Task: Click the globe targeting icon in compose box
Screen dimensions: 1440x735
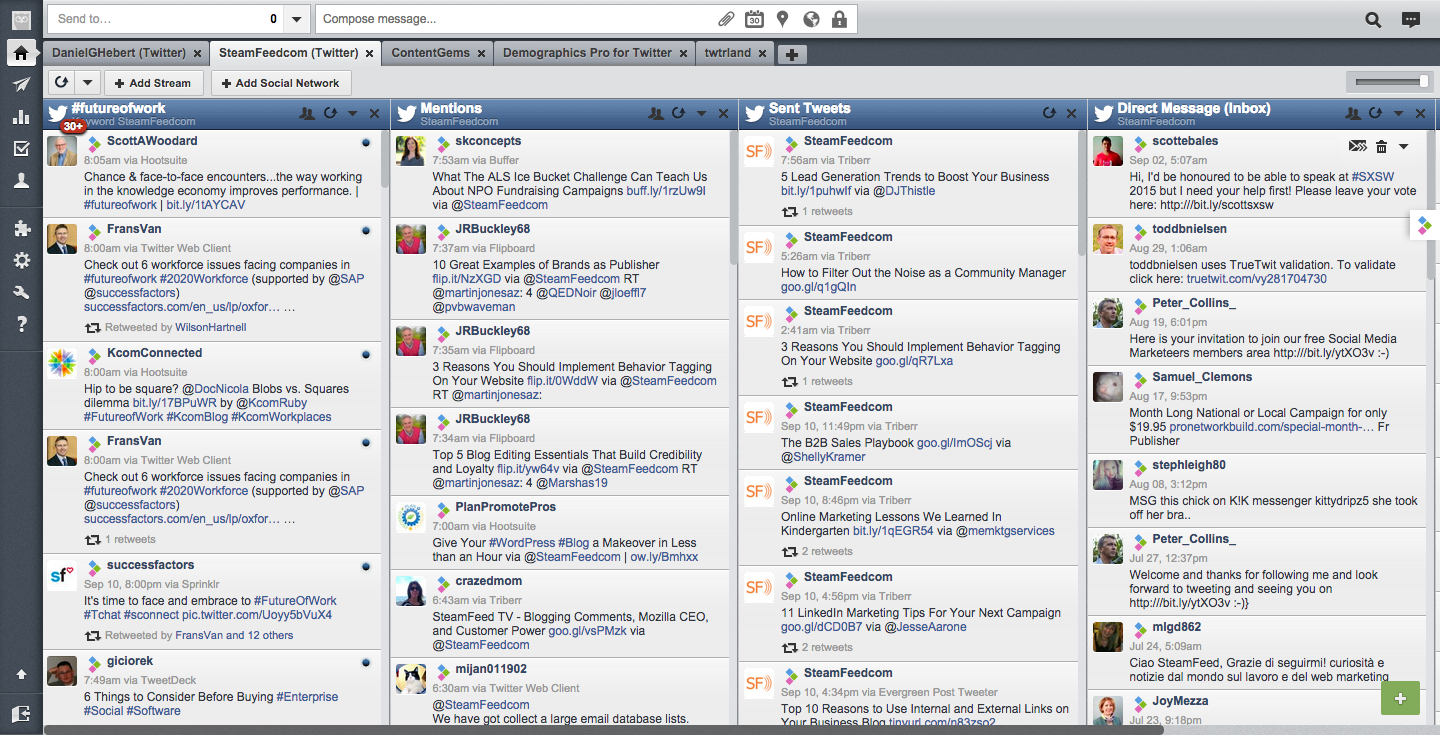Action: 810,19
